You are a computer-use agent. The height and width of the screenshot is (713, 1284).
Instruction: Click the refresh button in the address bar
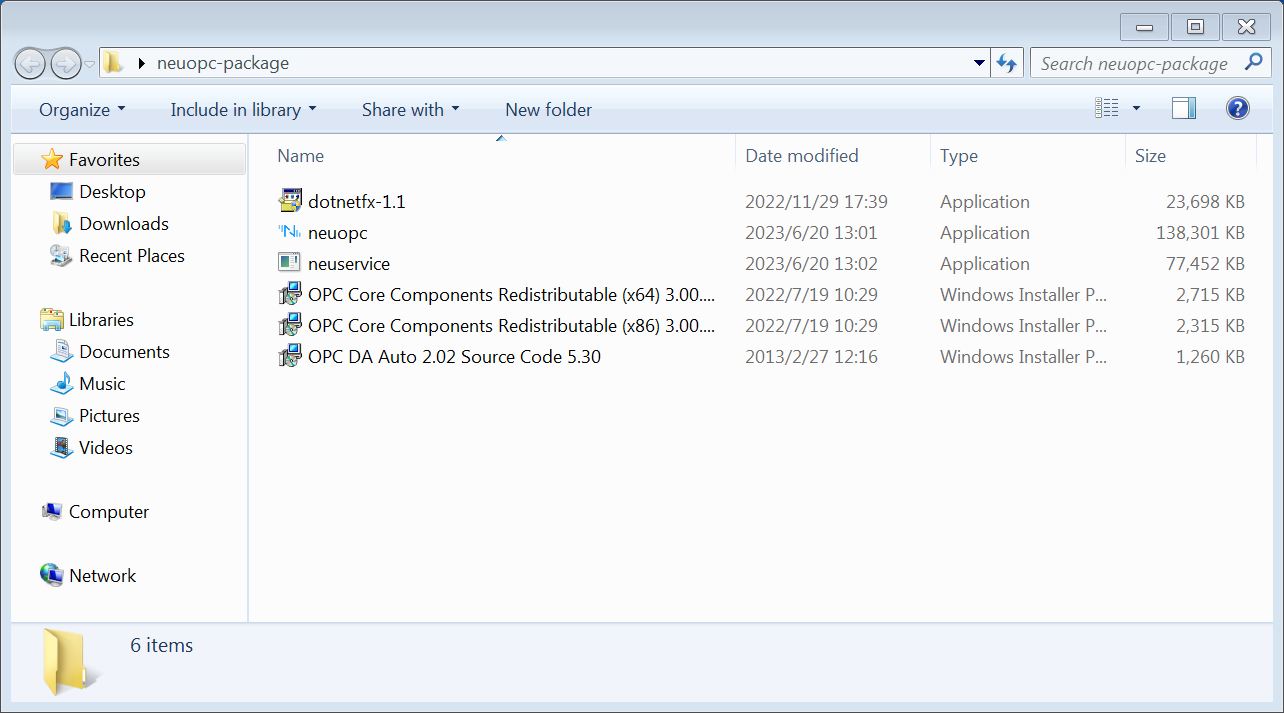point(1007,62)
